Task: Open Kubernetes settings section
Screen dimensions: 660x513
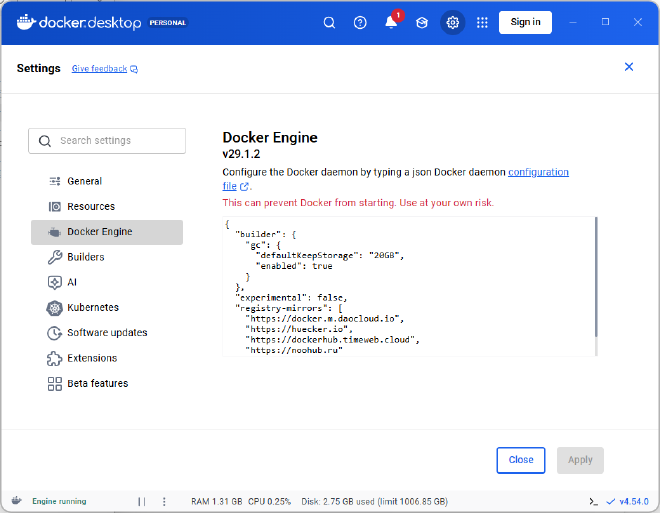Action: coord(92,307)
